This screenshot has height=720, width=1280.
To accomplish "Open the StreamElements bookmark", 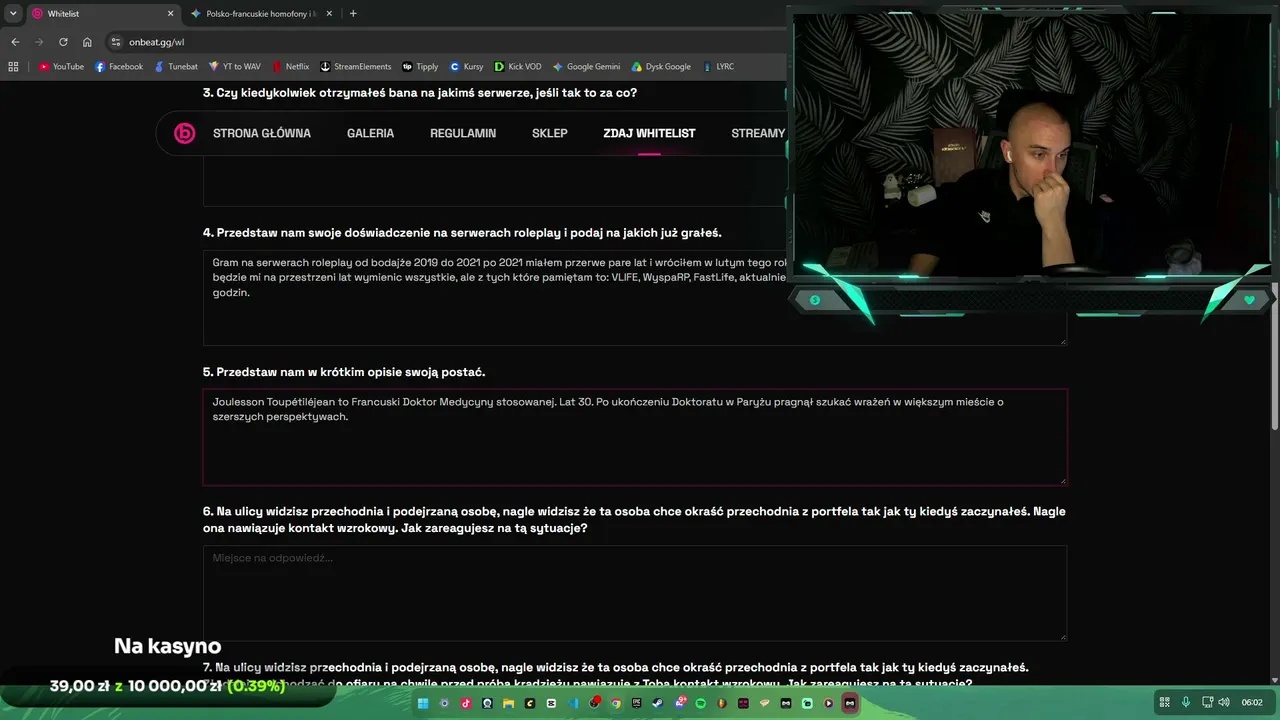I will [355, 67].
